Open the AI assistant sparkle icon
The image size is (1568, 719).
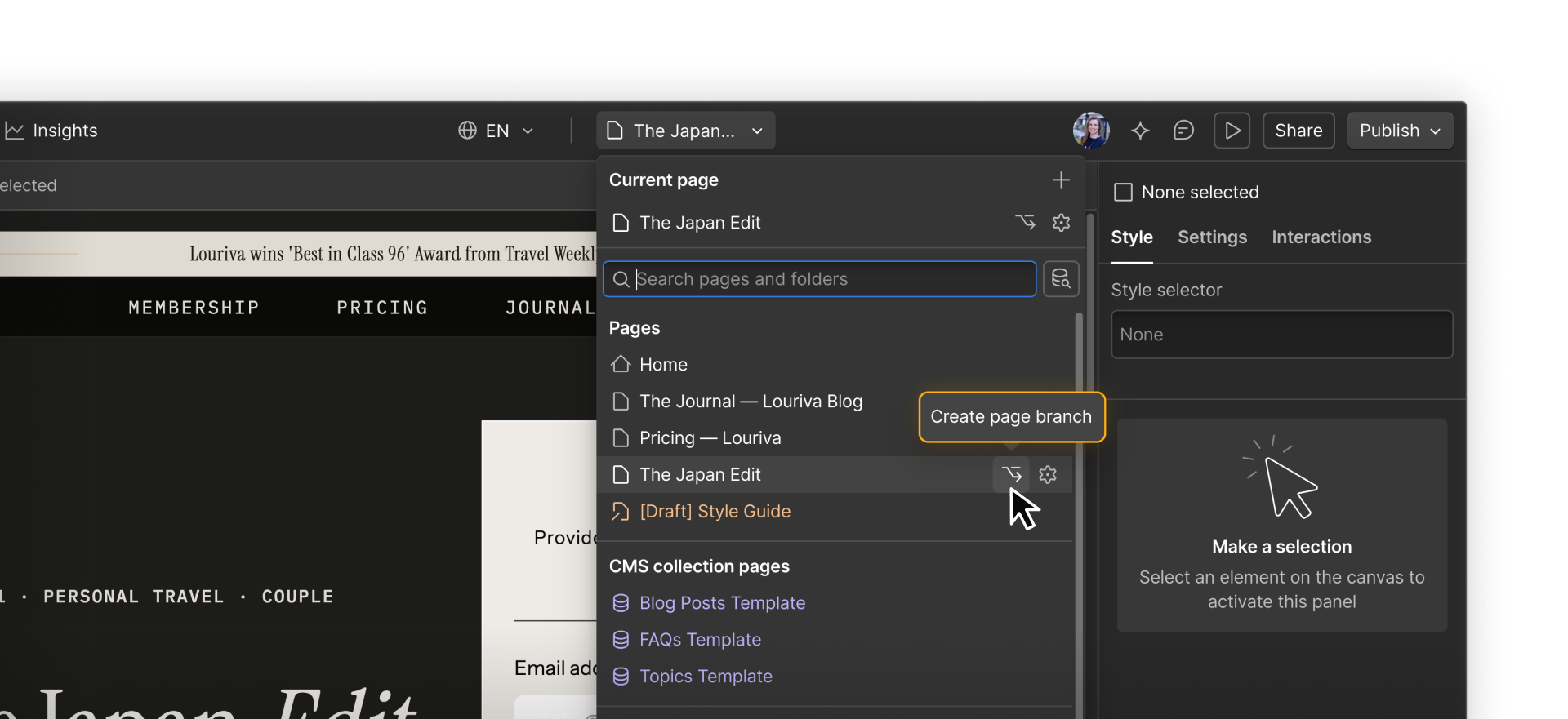click(1140, 131)
